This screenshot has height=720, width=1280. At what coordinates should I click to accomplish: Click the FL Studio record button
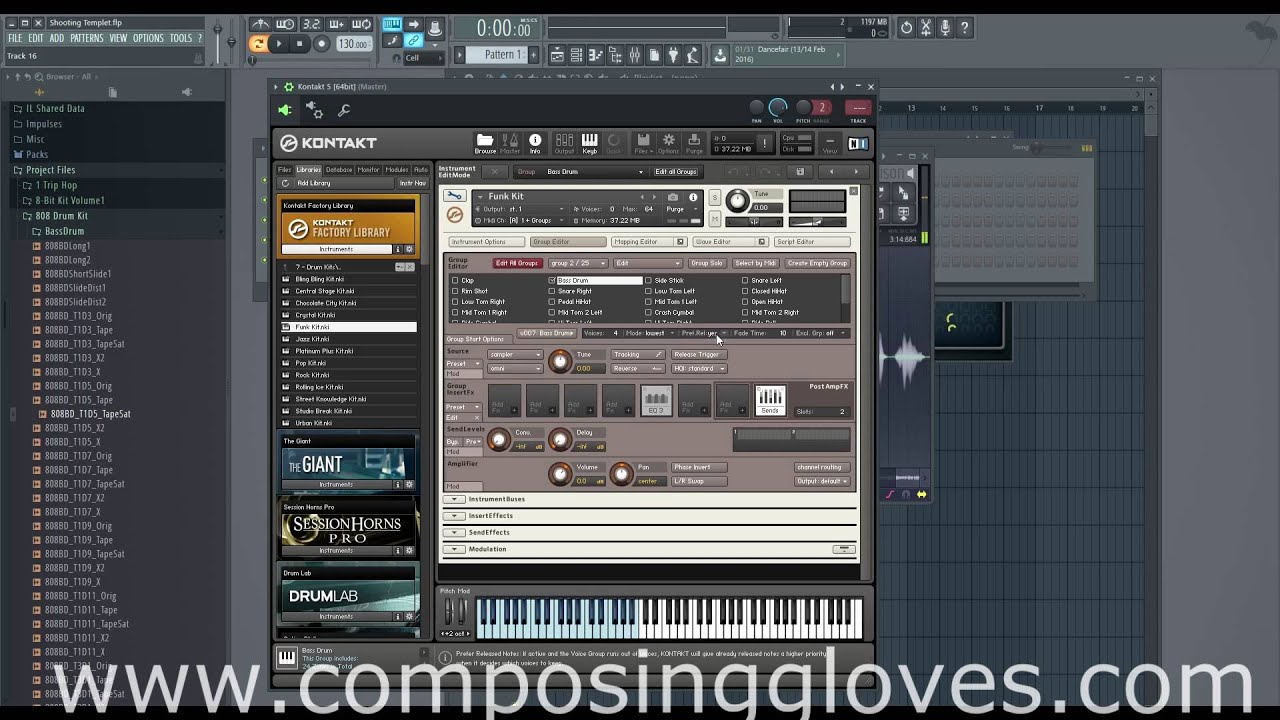coord(321,44)
